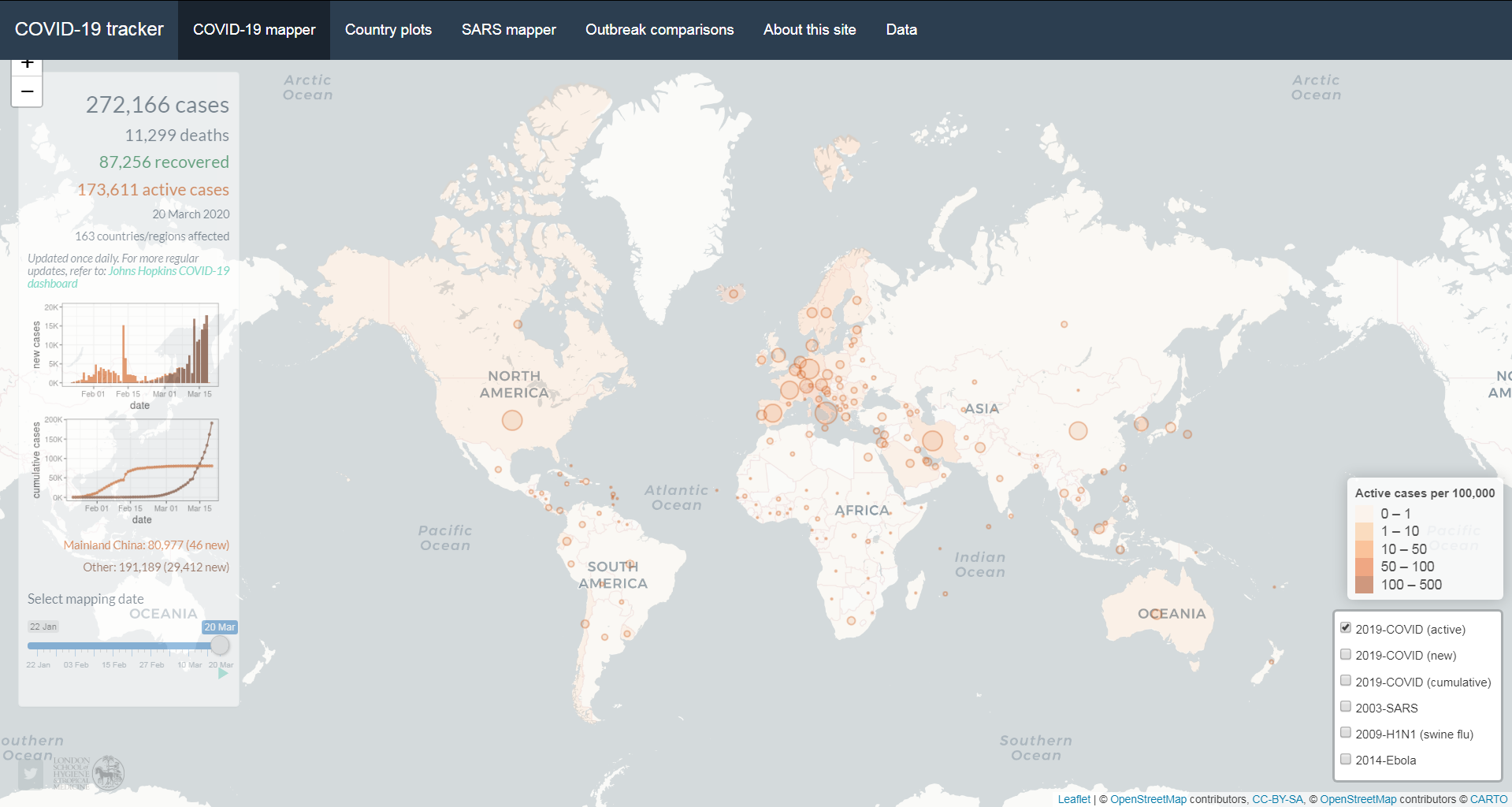
Task: Click the 22 Jan slider start label
Action: (43, 627)
